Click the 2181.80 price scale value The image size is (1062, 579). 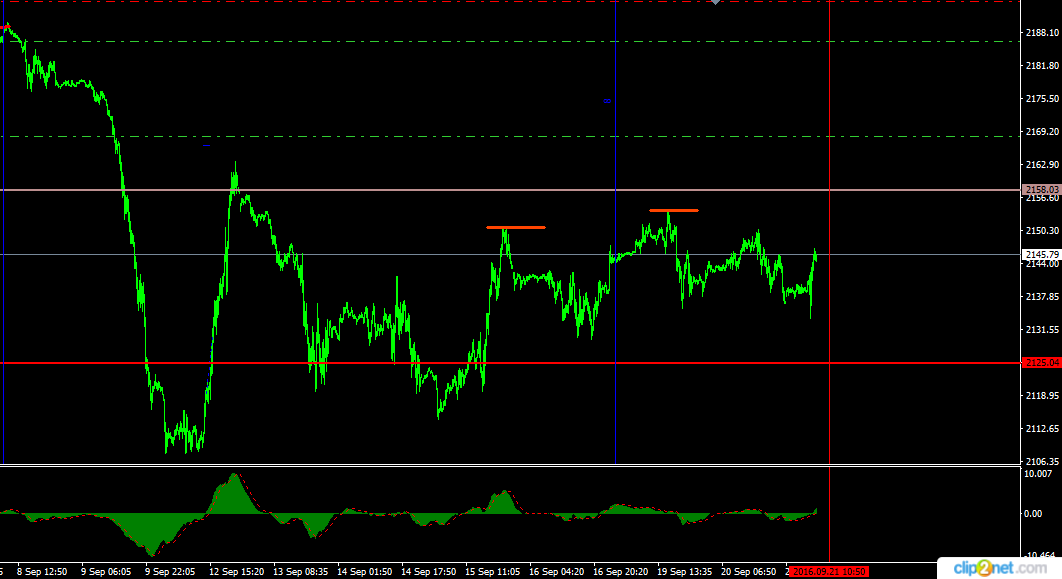coord(1042,66)
